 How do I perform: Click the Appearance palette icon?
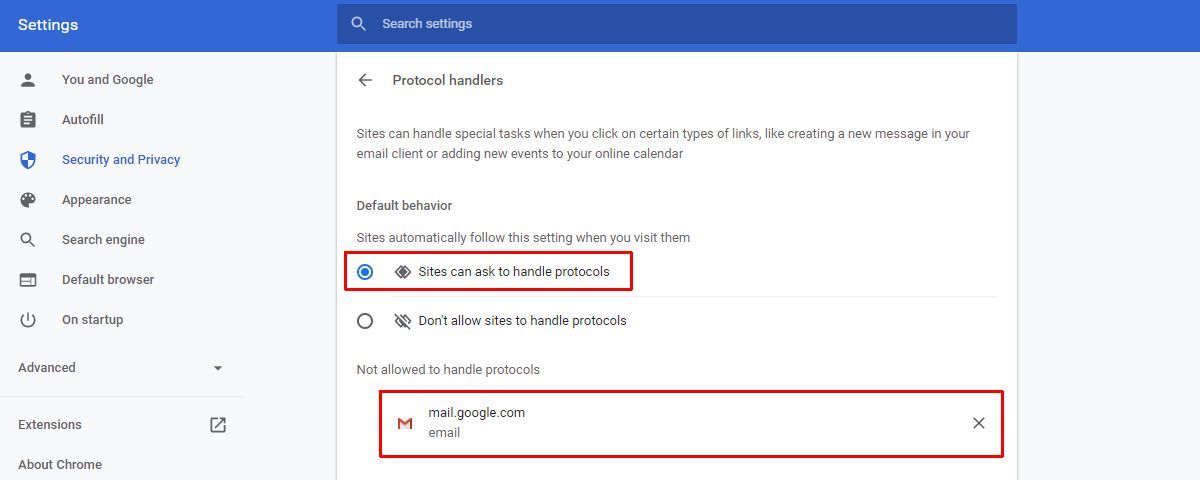(28, 200)
